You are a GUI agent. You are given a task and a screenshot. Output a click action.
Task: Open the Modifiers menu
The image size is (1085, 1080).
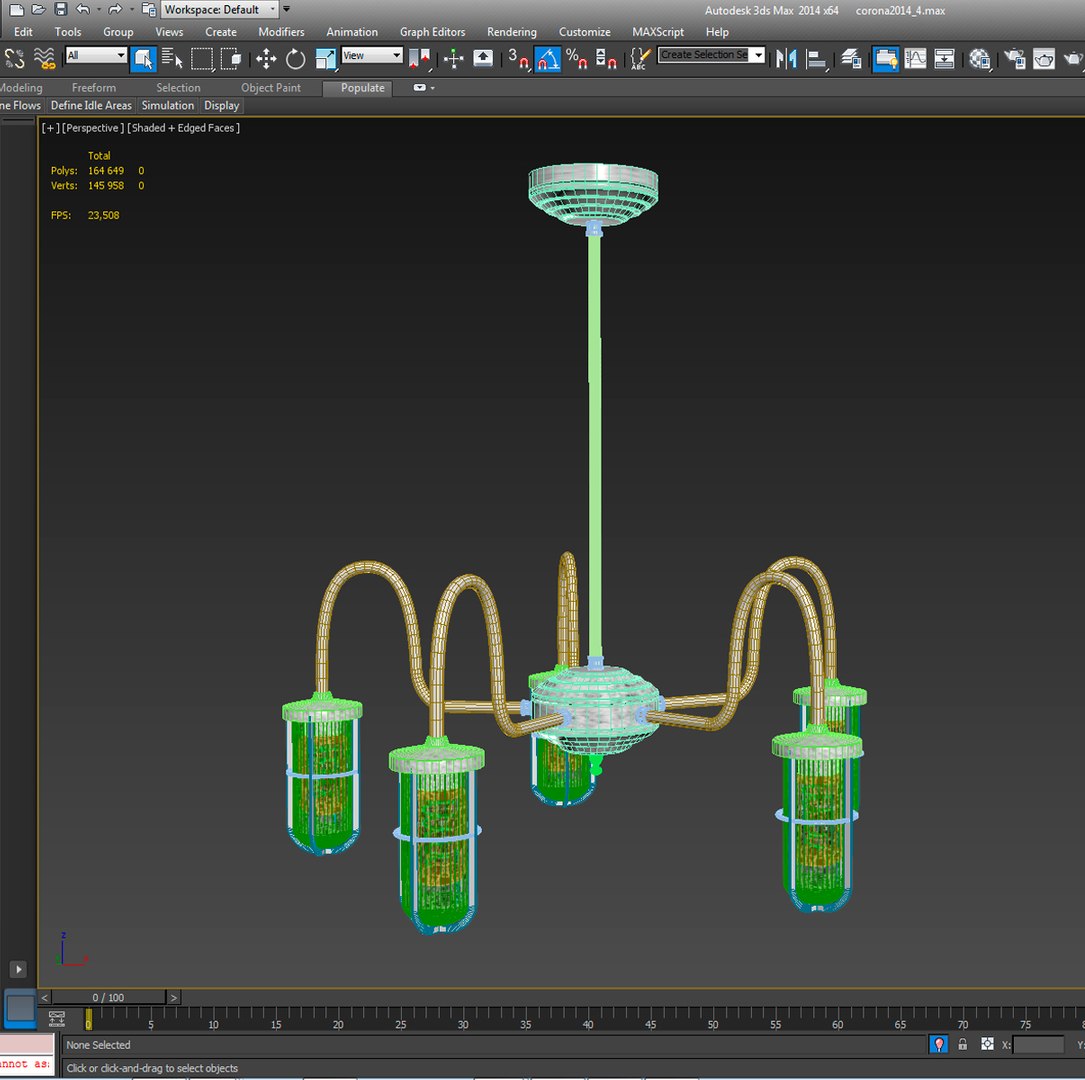click(x=281, y=32)
